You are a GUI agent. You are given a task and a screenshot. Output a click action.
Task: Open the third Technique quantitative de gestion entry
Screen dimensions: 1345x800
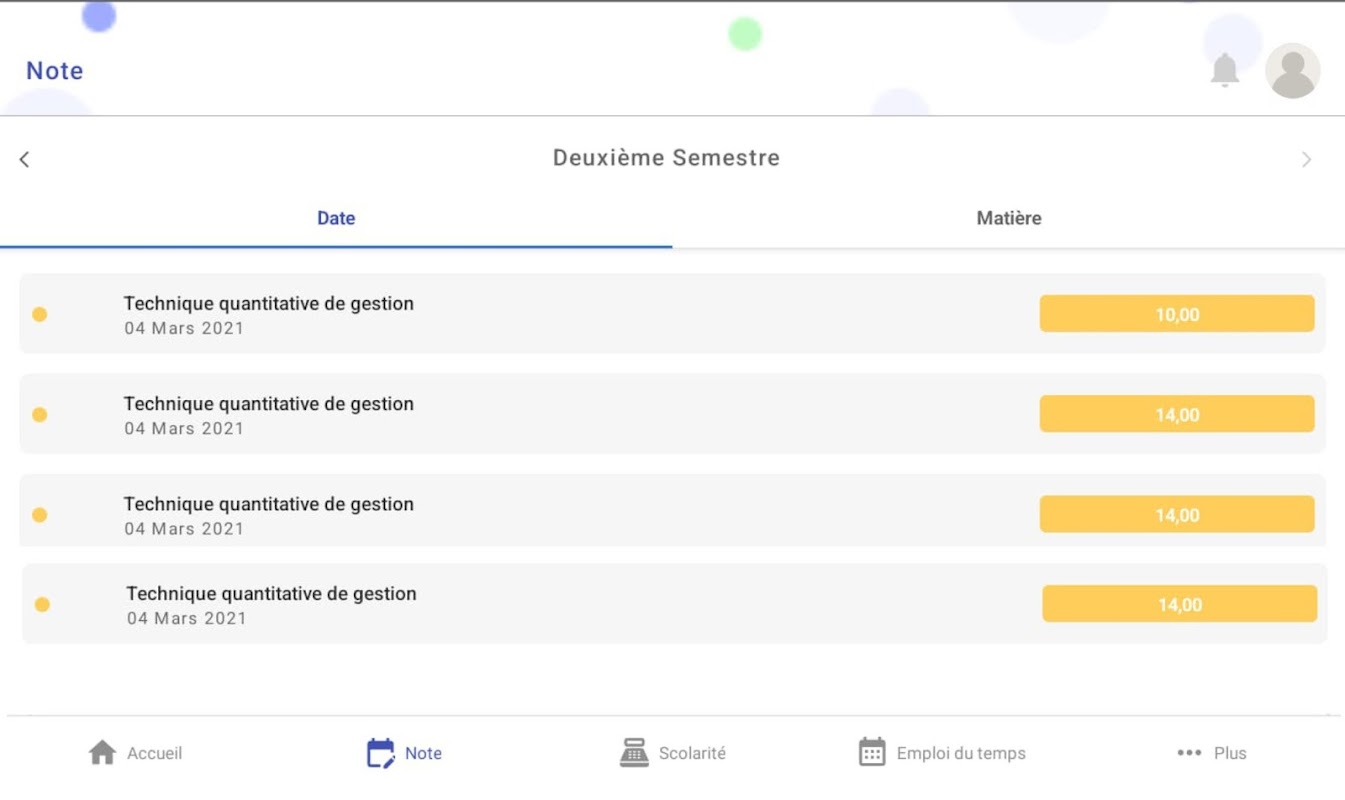672,511
